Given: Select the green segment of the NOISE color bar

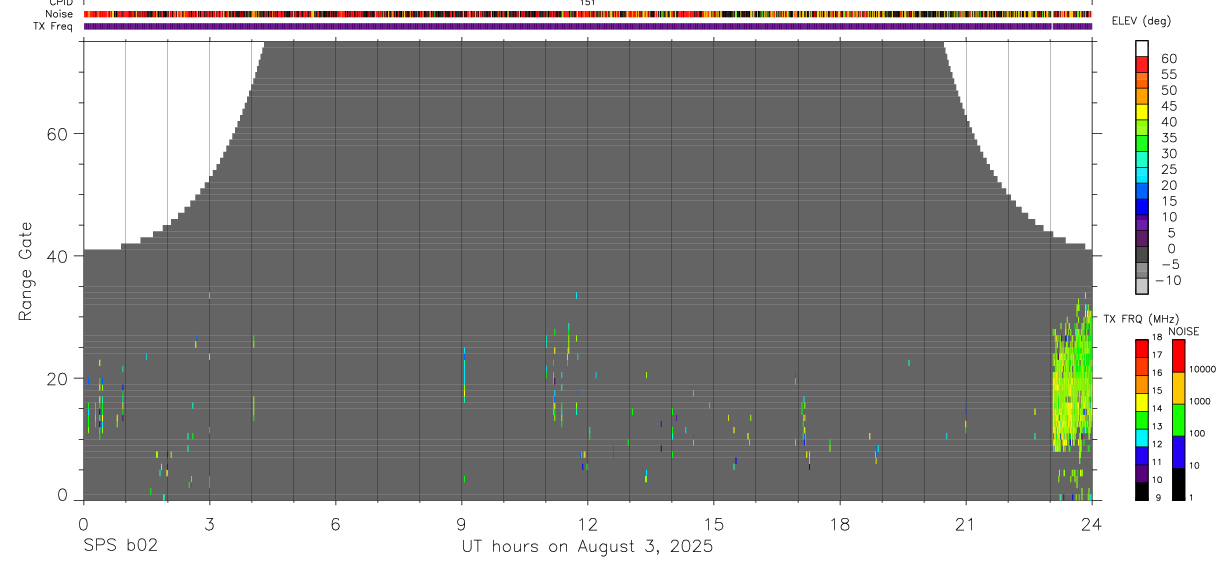Looking at the screenshot, I should [1179, 420].
